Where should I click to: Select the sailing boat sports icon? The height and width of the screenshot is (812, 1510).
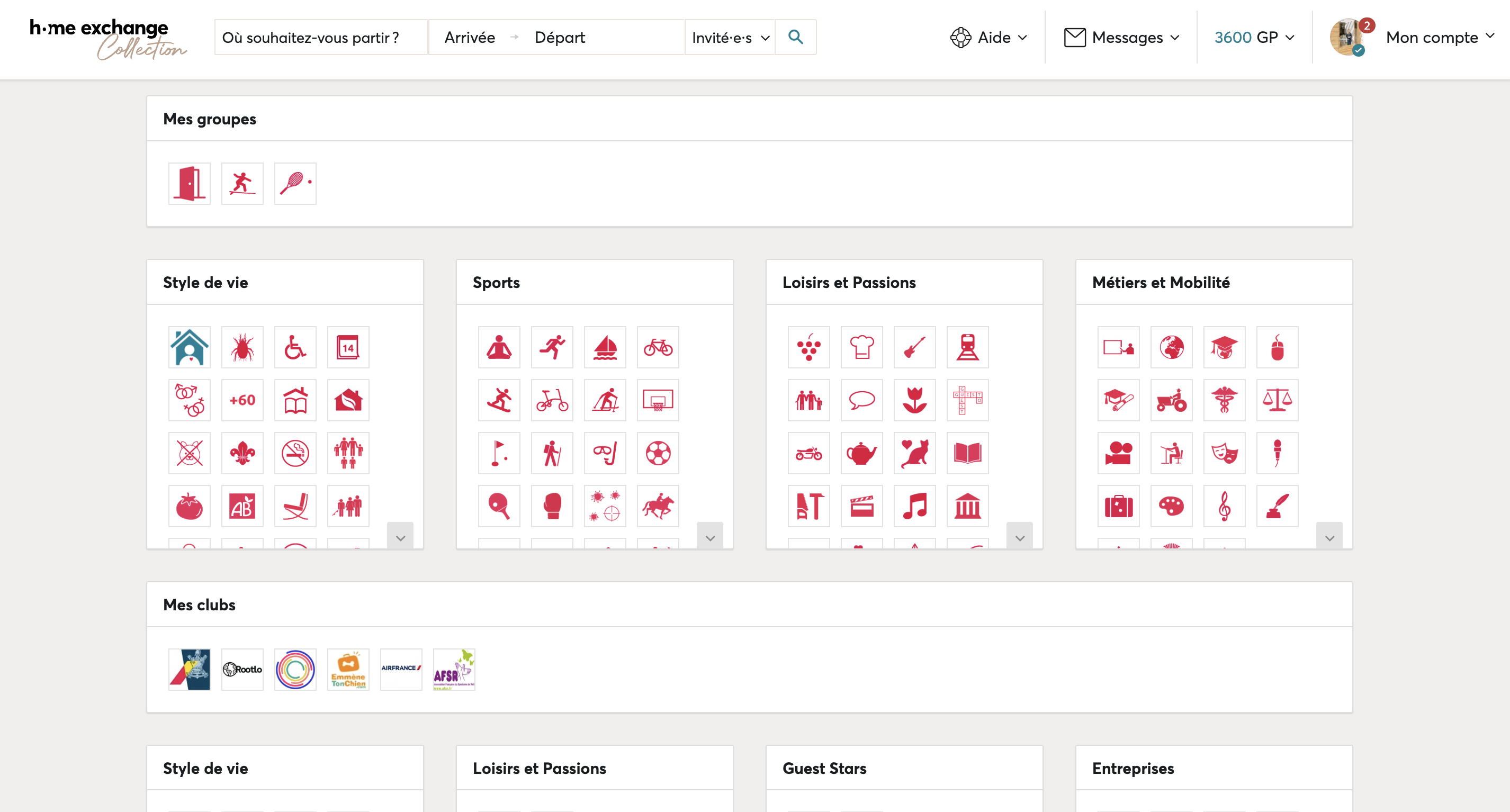click(605, 347)
